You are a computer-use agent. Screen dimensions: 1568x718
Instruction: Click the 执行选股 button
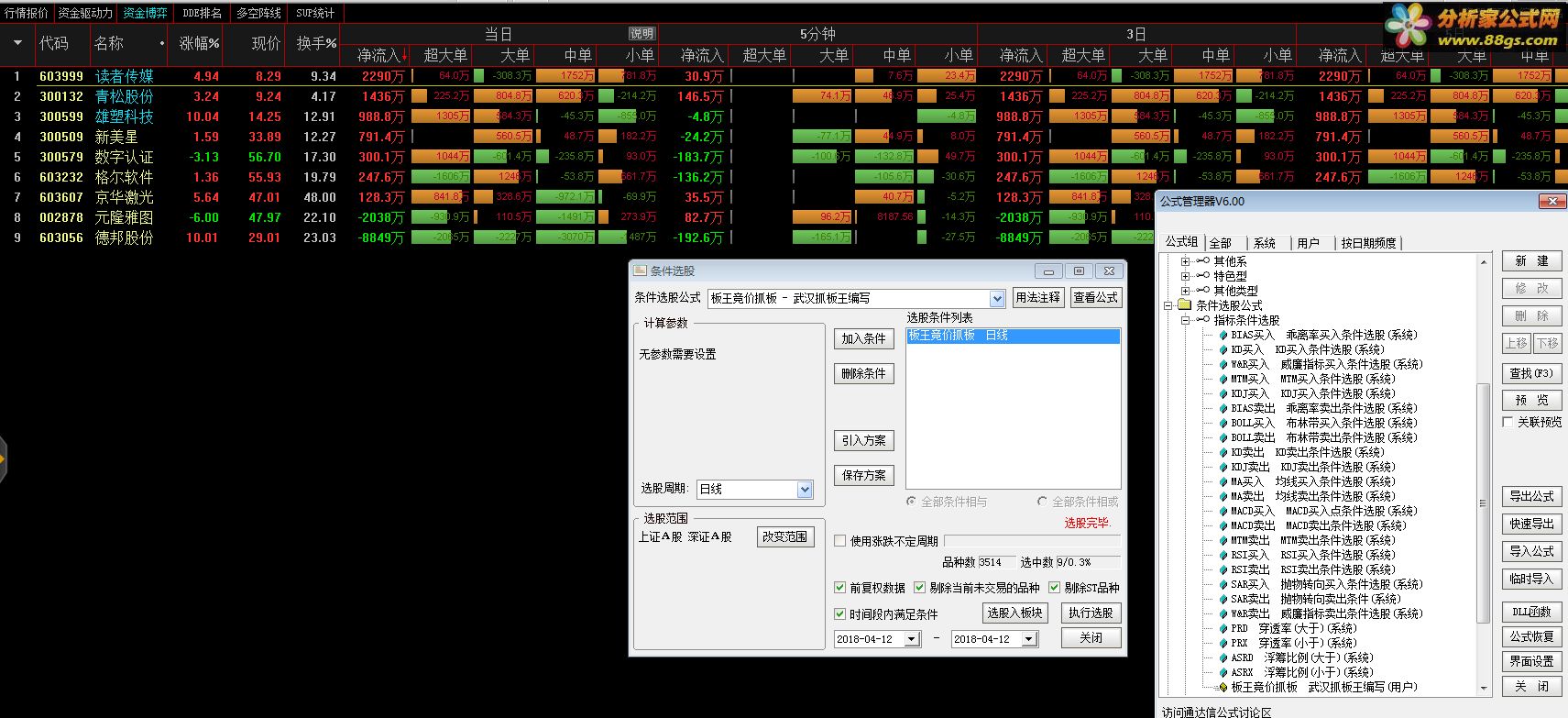(x=1091, y=613)
